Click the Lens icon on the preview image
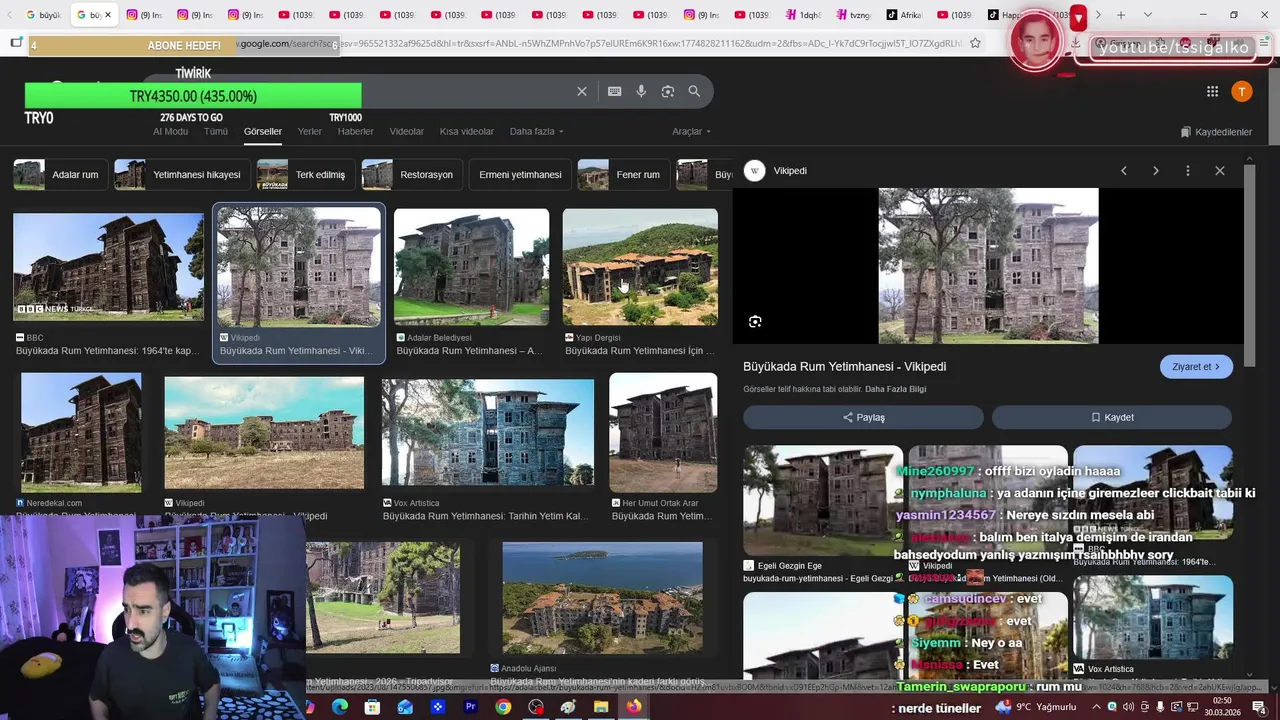Screen dimensions: 1280x720 [x=755, y=321]
